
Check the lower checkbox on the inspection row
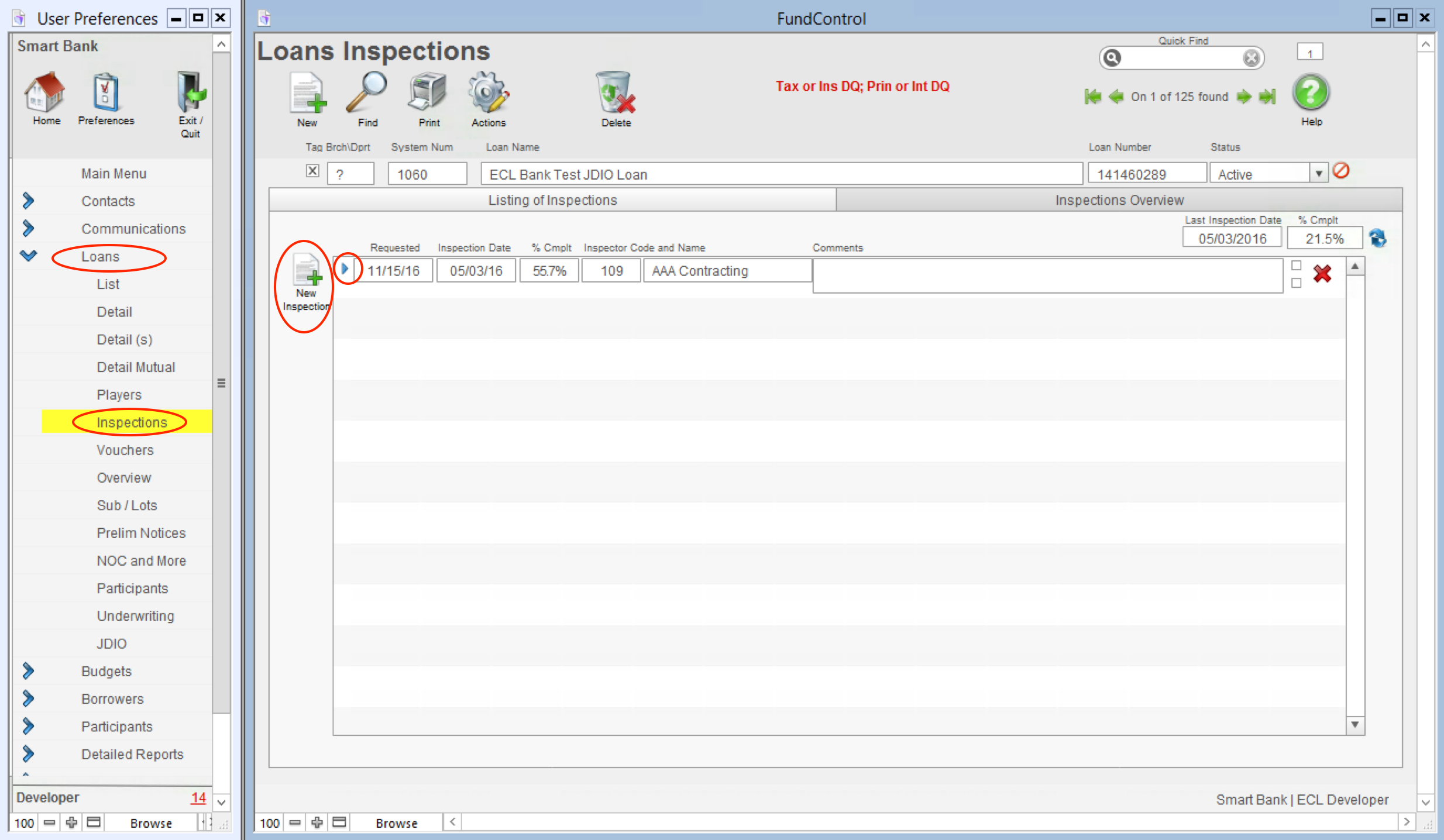[x=1297, y=283]
